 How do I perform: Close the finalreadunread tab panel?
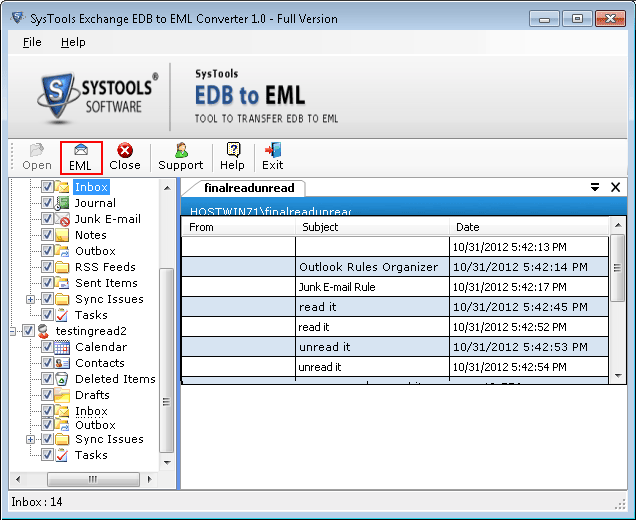[615, 187]
